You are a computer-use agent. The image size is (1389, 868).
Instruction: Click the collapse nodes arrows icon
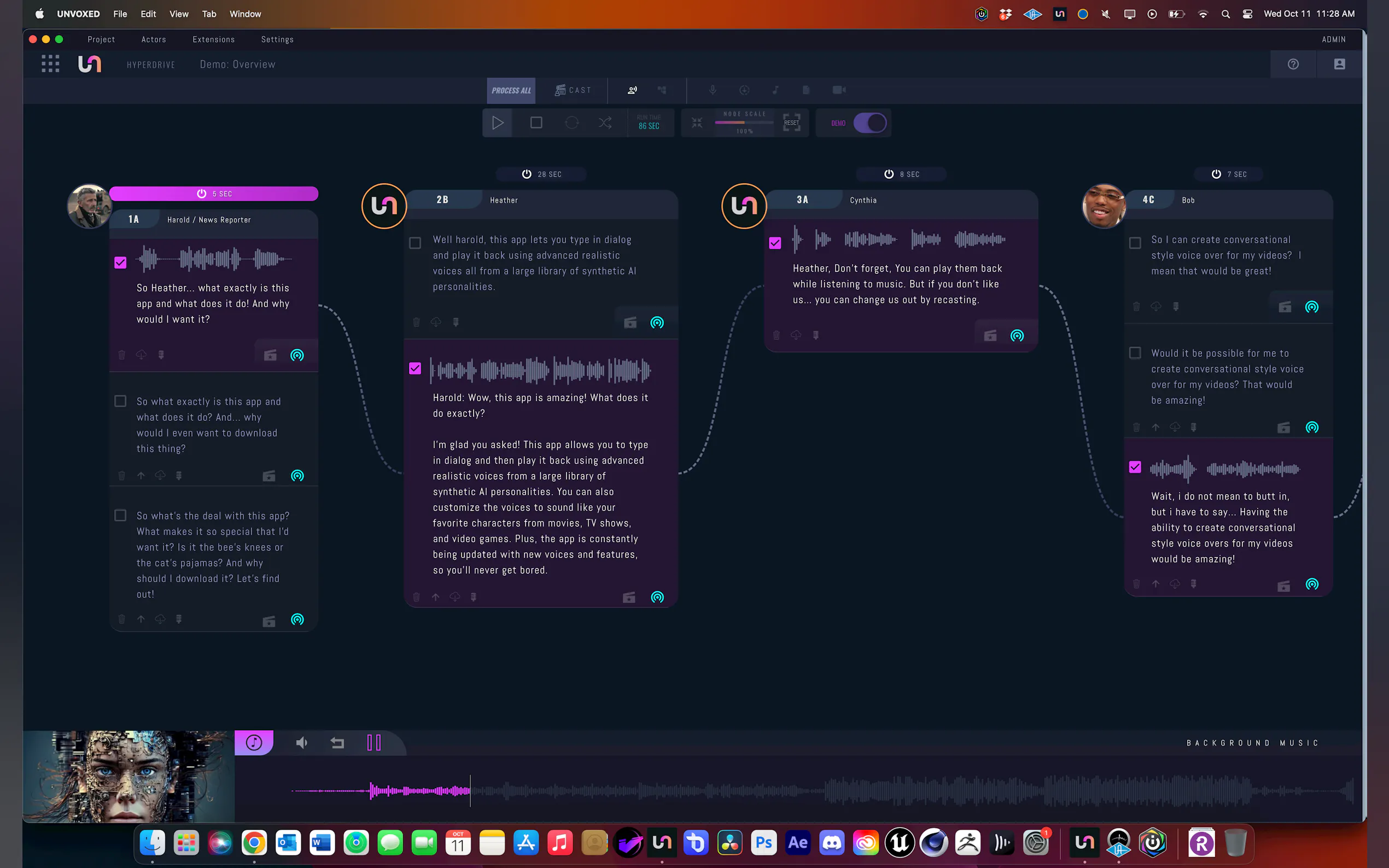[697, 123]
